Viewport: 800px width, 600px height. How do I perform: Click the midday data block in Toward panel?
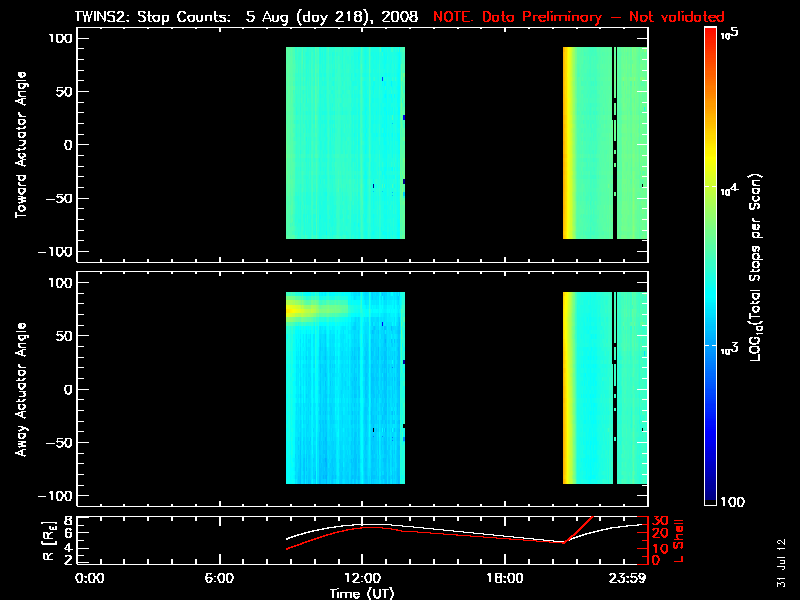click(x=345, y=143)
